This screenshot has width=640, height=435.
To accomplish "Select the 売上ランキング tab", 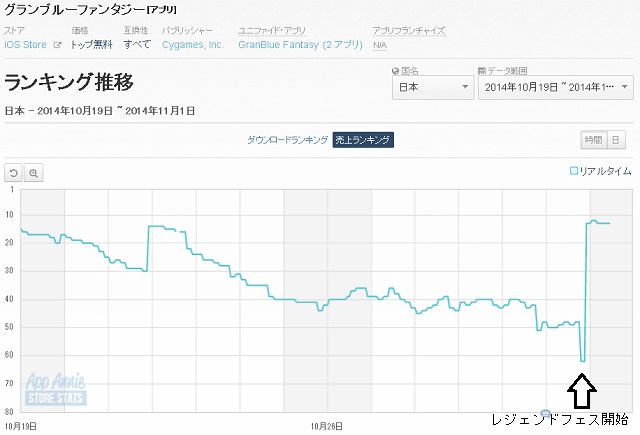I will pyautogui.click(x=363, y=140).
